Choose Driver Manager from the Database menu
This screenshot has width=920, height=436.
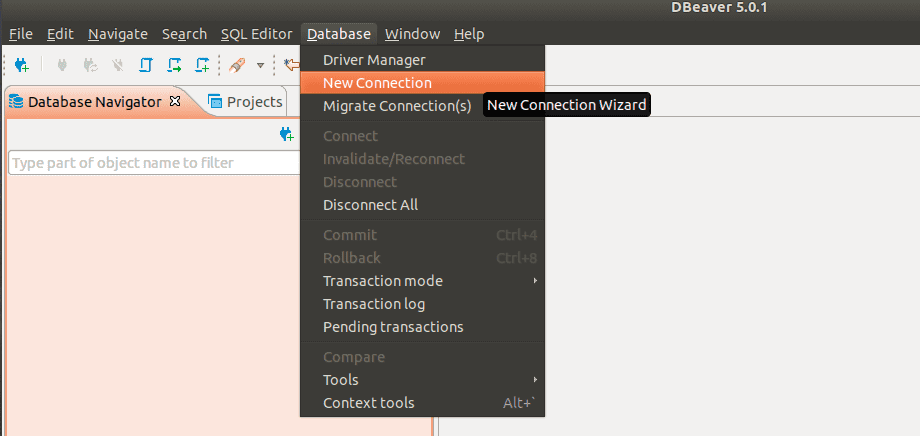pyautogui.click(x=422, y=60)
